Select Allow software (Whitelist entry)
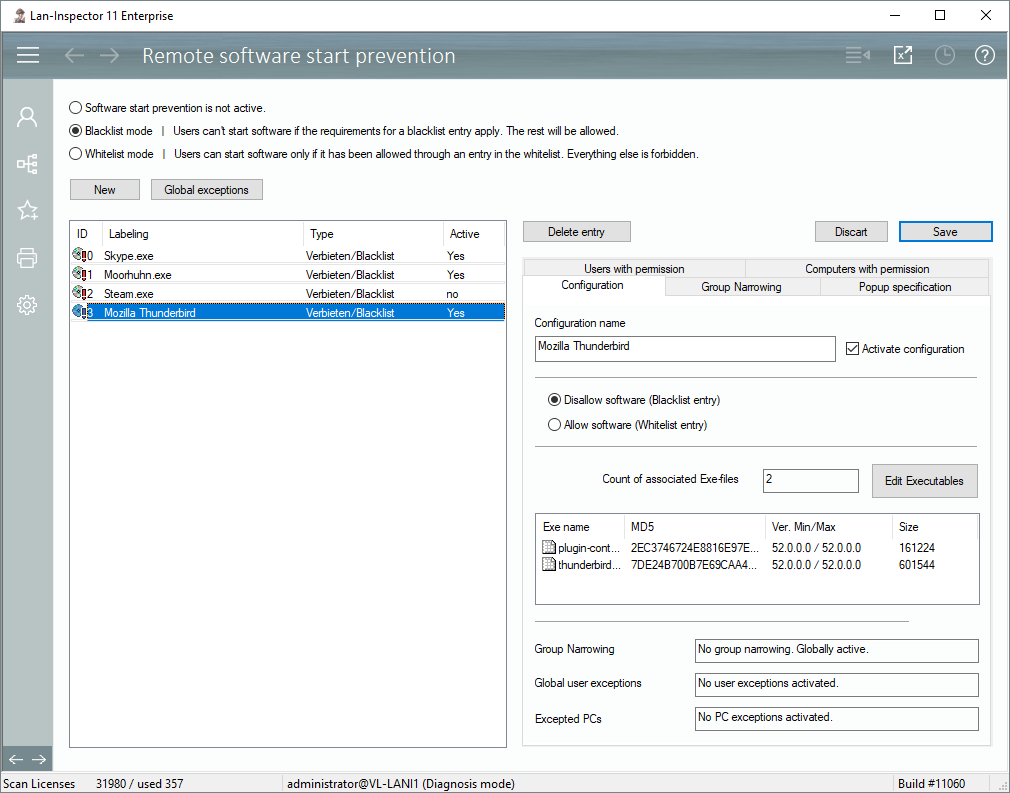 click(555, 425)
